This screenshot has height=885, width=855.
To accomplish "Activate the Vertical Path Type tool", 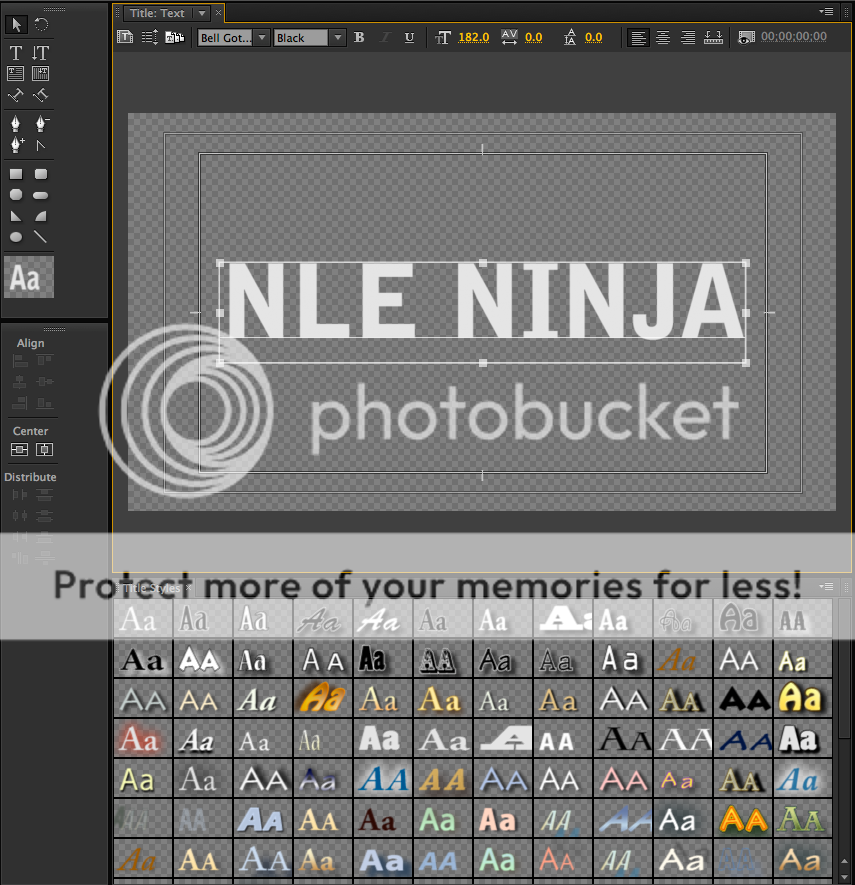I will tap(41, 95).
